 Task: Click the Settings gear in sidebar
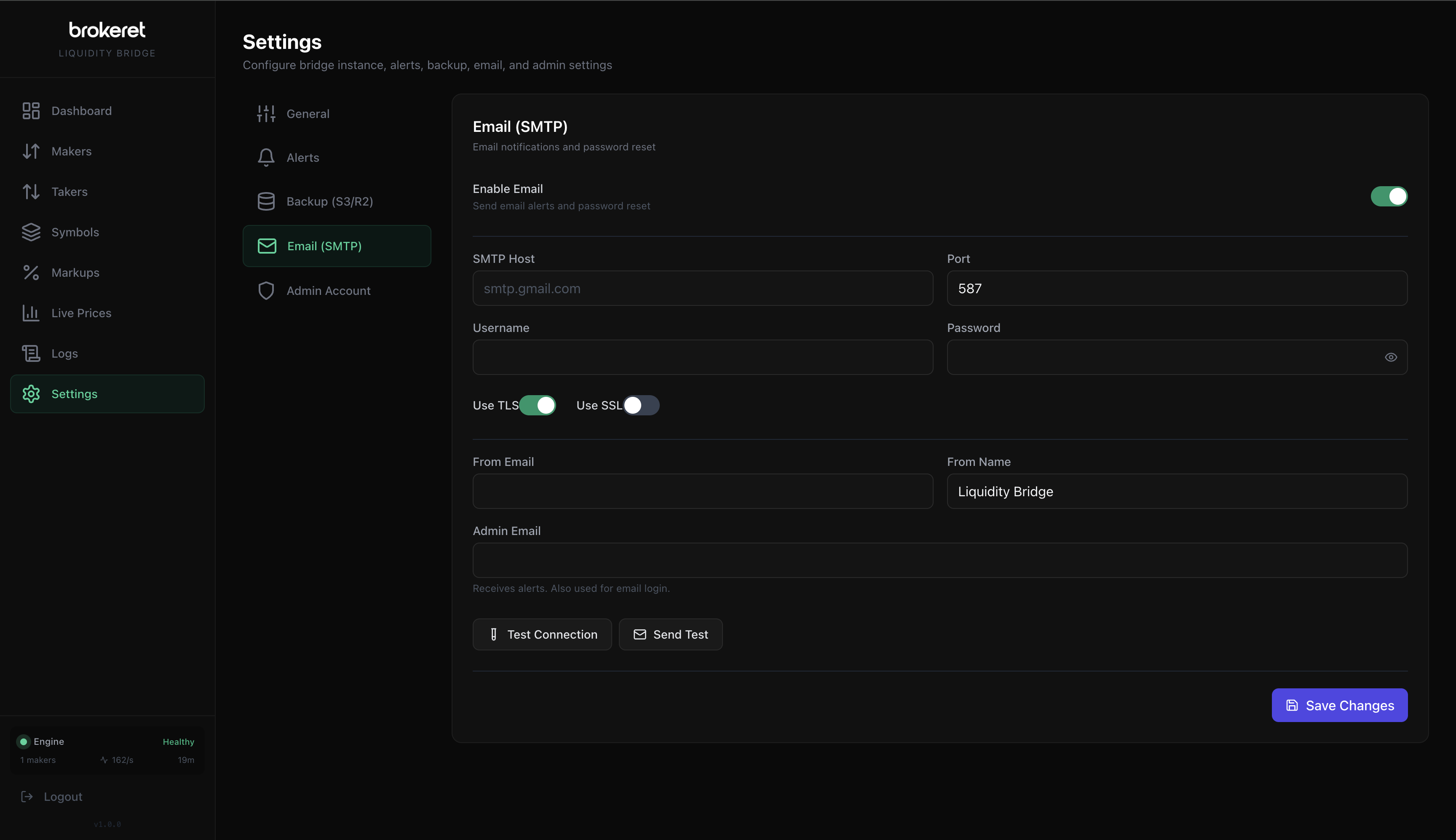[75, 394]
